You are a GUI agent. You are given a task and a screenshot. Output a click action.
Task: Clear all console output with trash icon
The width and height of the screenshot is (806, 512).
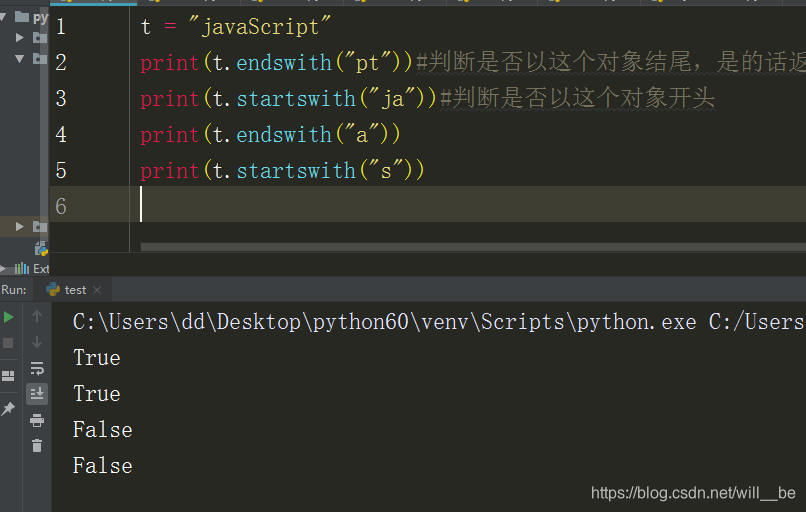tap(37, 446)
